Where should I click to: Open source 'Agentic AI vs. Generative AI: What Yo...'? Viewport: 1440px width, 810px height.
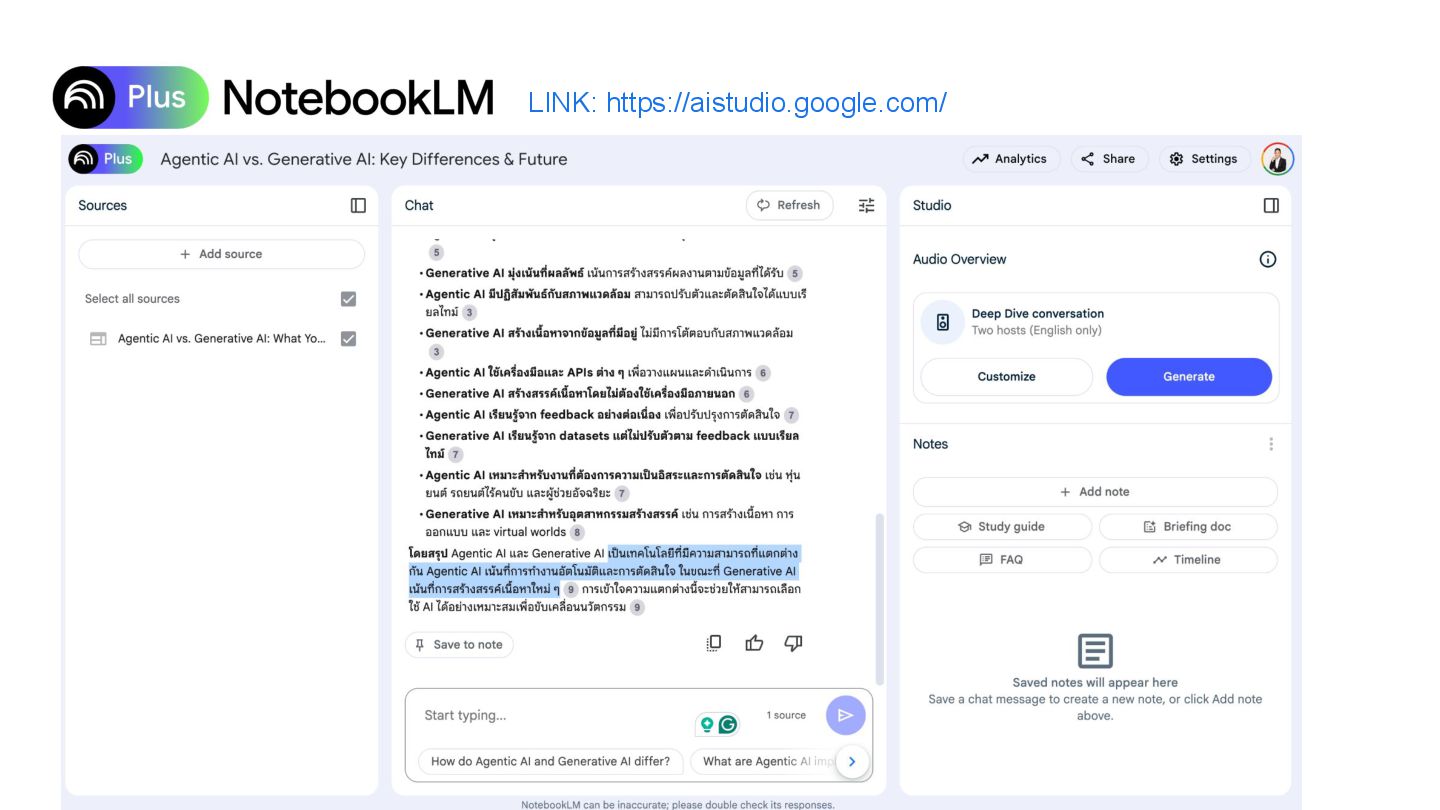tap(222, 339)
